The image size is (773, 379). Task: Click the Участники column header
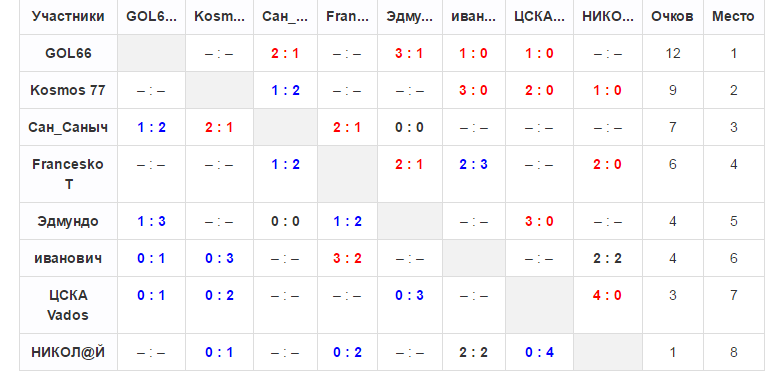68,16
